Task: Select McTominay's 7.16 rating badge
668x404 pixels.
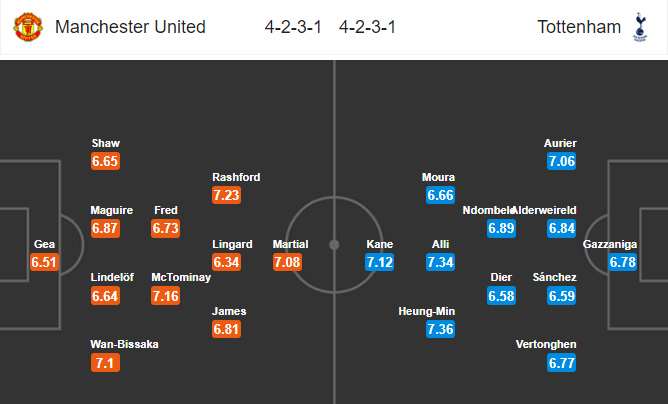Action: click(165, 296)
